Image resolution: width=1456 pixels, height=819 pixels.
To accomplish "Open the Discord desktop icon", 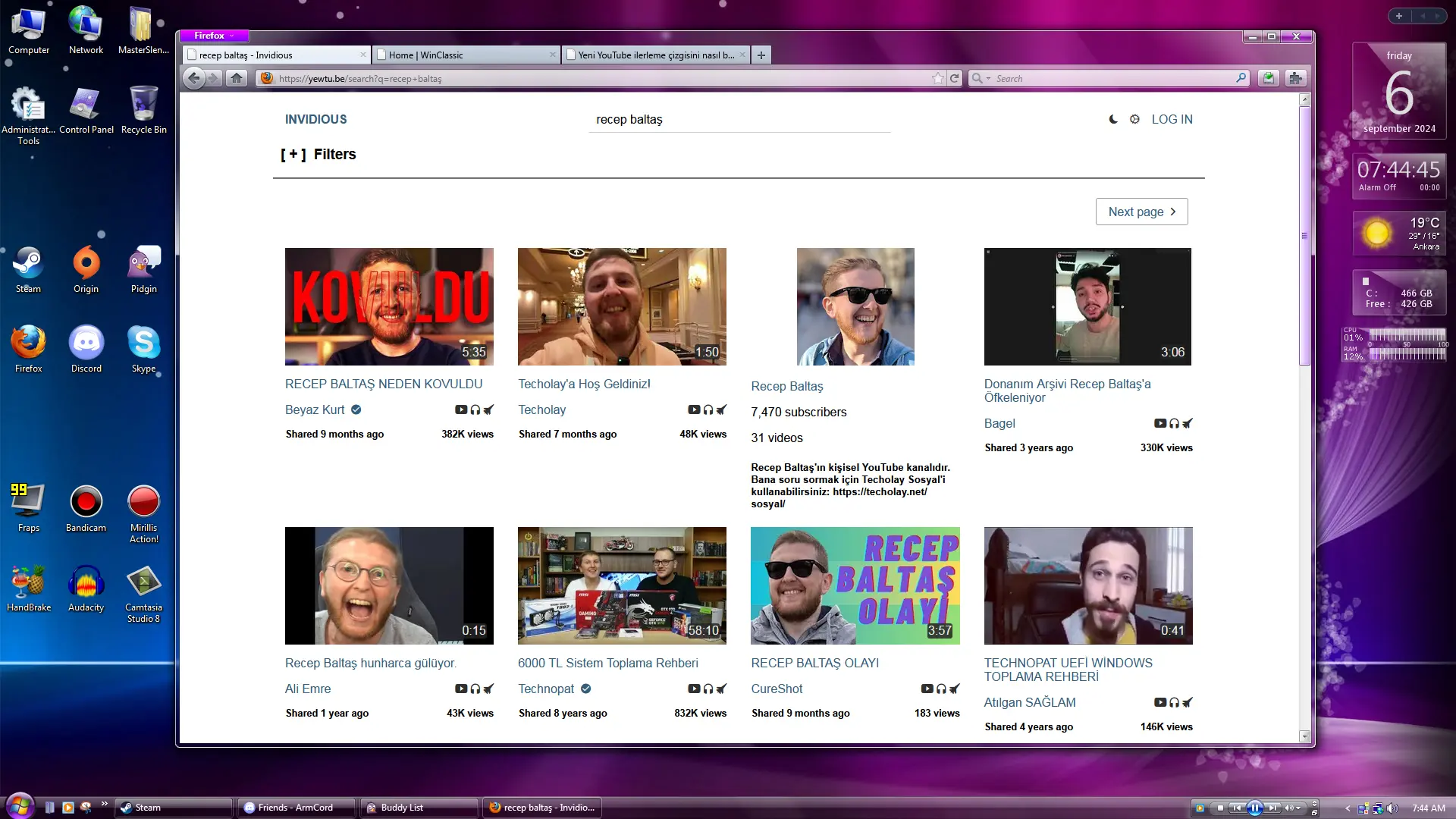I will [86, 350].
